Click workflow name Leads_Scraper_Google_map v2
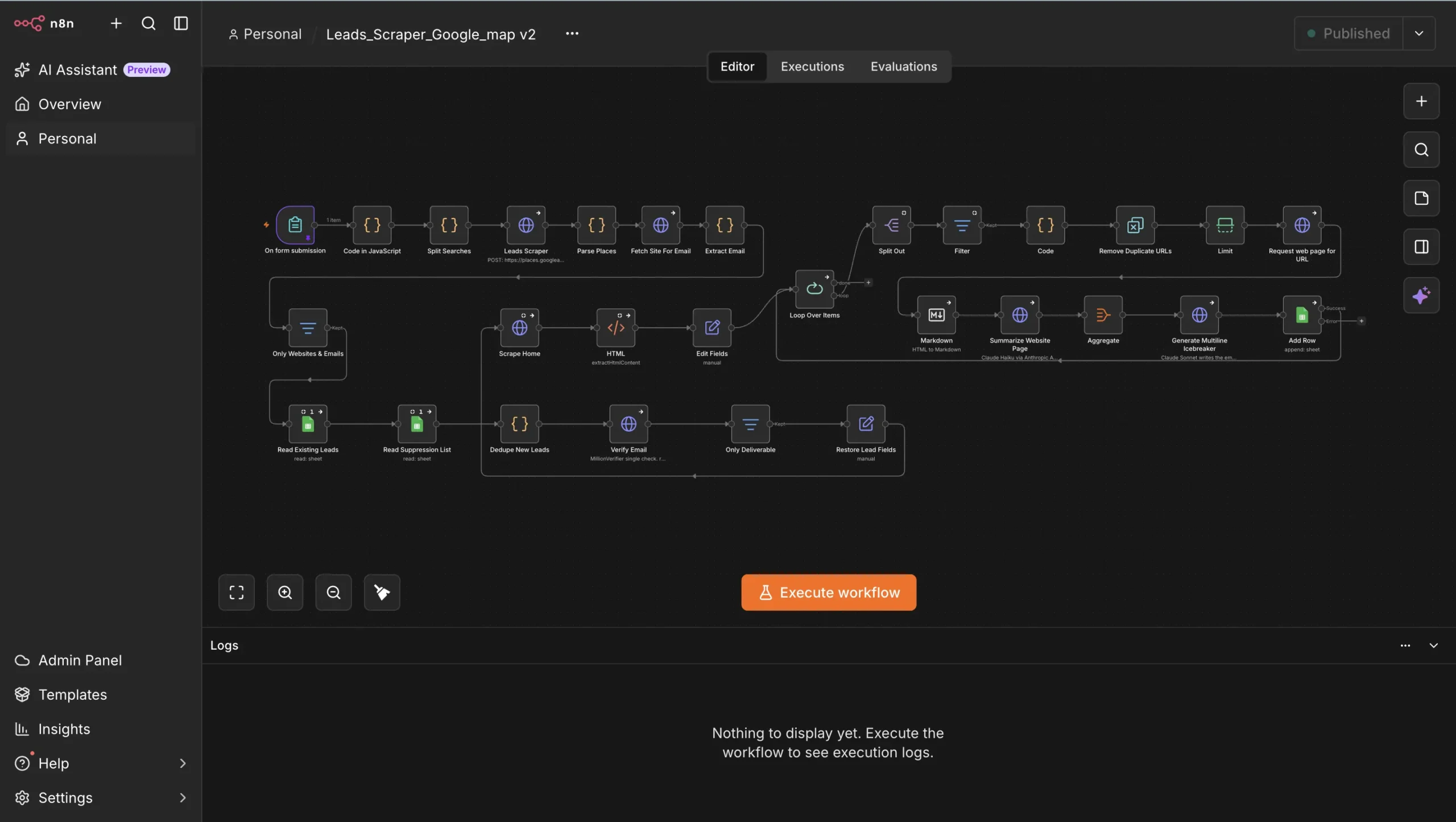 tap(431, 34)
